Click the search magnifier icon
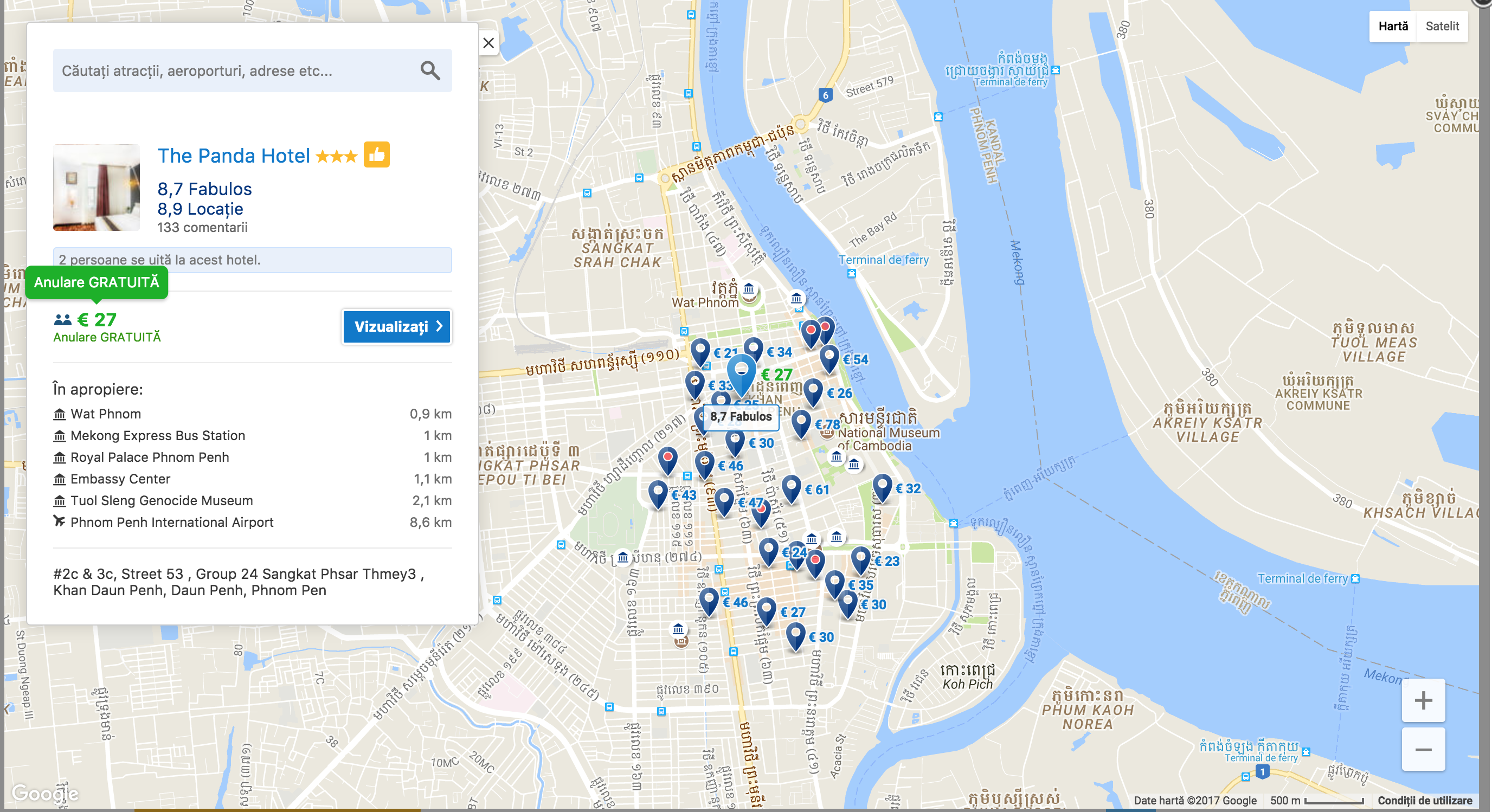Viewport: 1492px width, 812px height. pyautogui.click(x=430, y=70)
